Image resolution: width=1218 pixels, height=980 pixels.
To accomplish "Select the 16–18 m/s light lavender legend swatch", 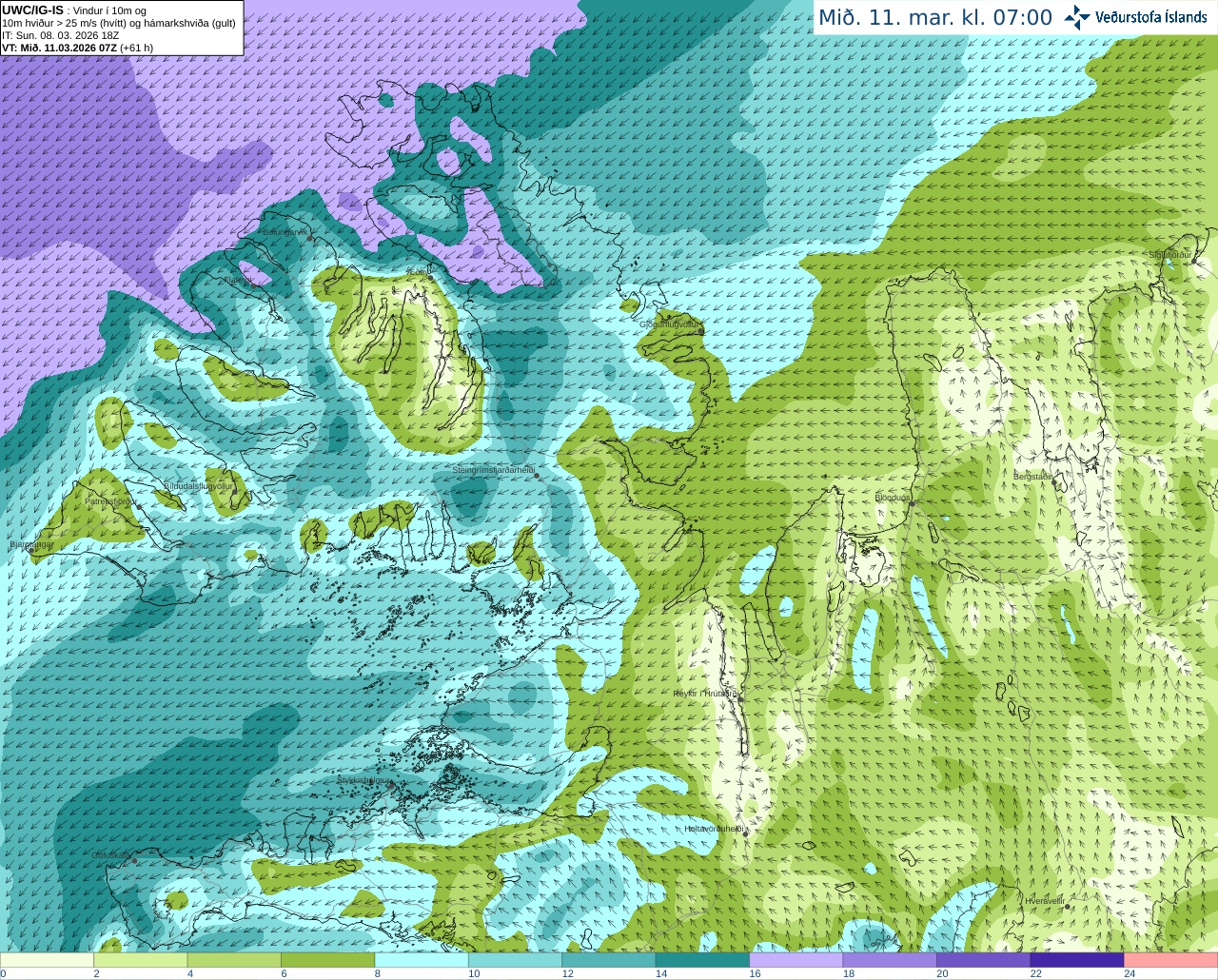I will (x=796, y=959).
